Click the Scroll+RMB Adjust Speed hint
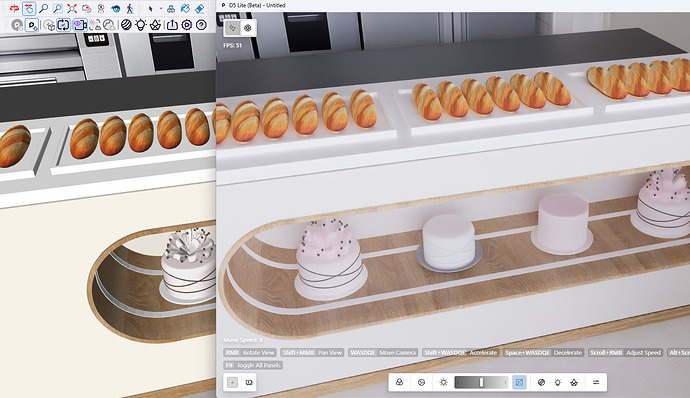Screen dimensions: 690x398 [x=625, y=353]
